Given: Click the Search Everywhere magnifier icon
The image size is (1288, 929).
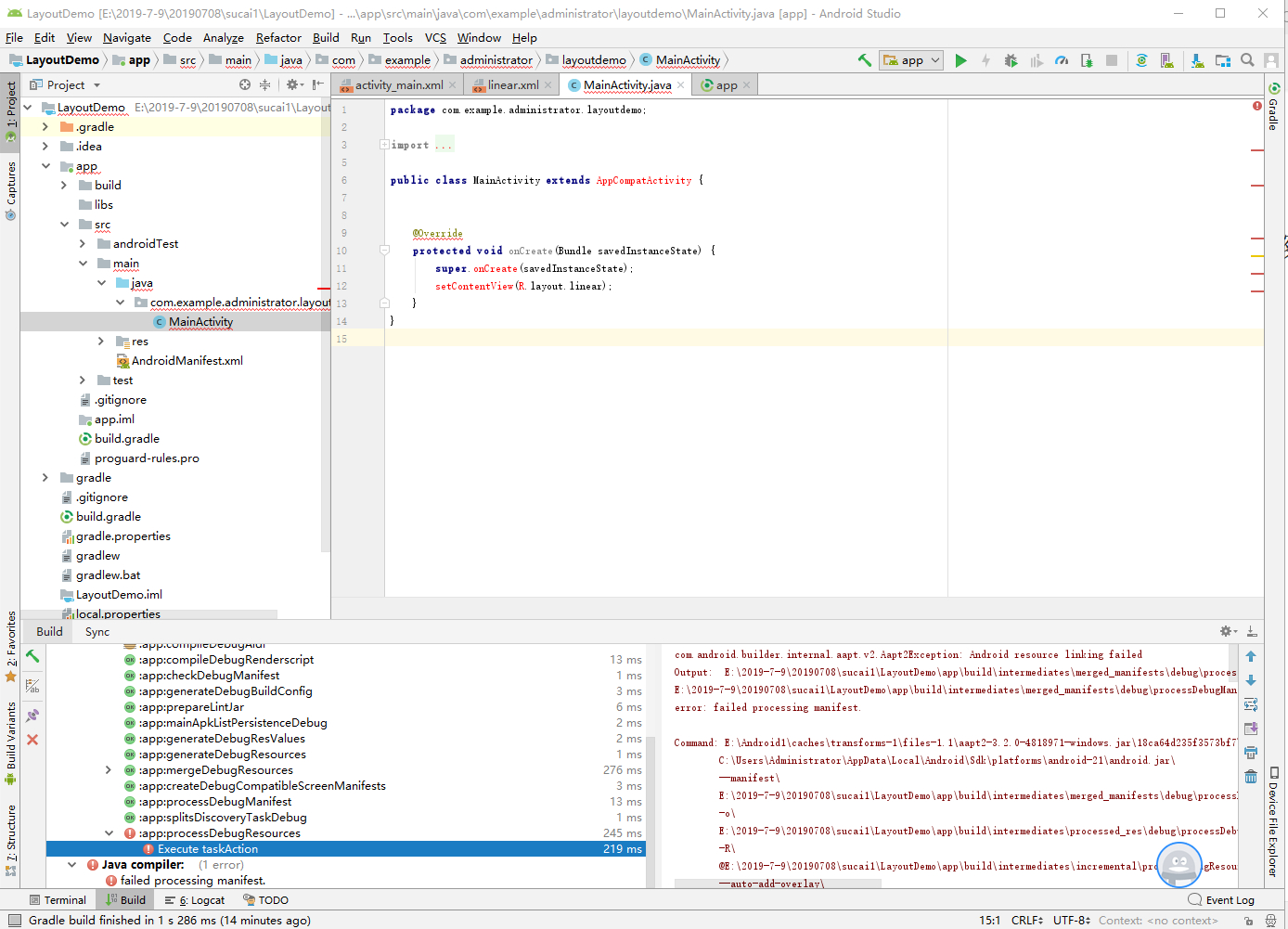Looking at the screenshot, I should 1247,60.
